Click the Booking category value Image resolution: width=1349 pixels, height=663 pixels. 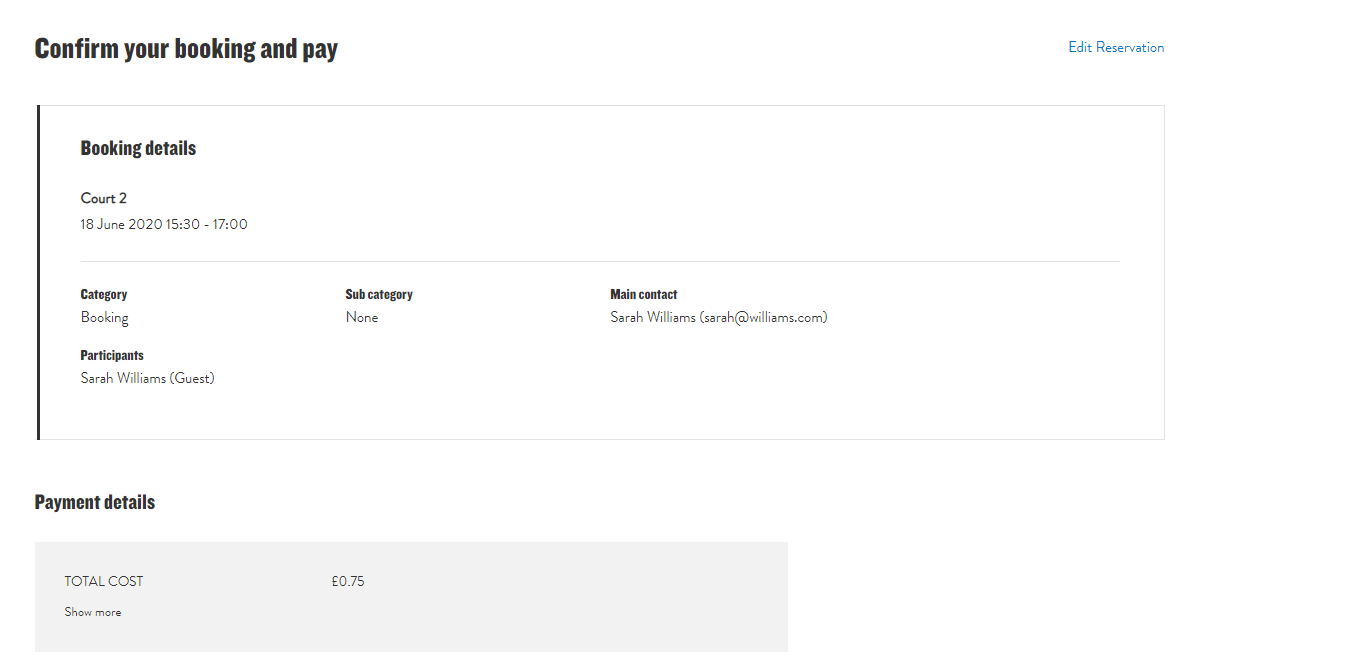pos(105,317)
